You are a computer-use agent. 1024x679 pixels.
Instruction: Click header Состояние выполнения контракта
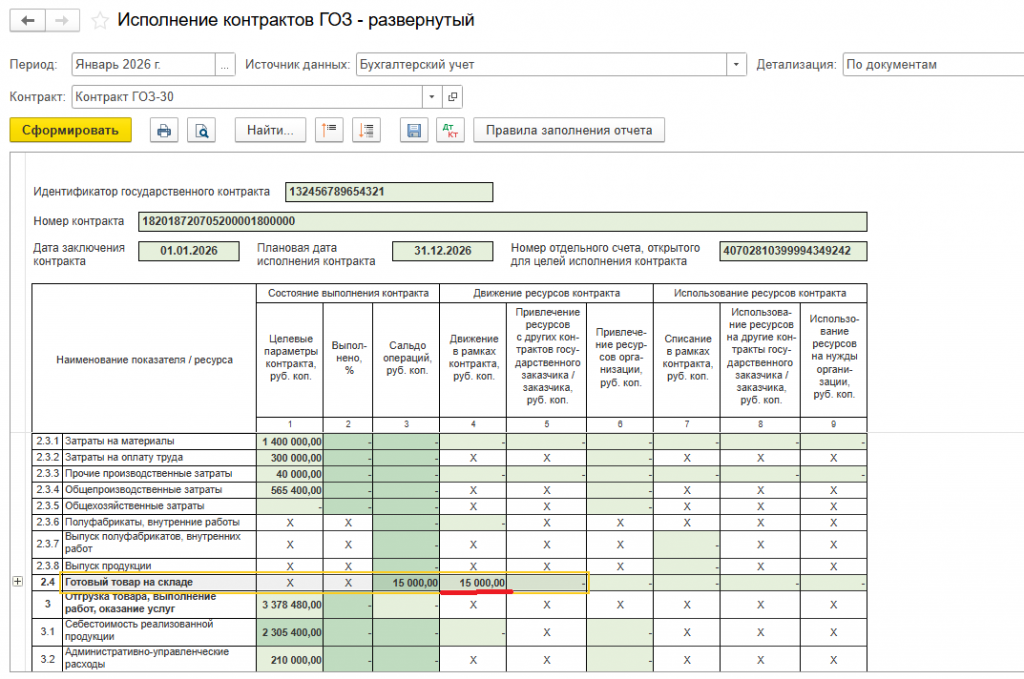[348, 294]
